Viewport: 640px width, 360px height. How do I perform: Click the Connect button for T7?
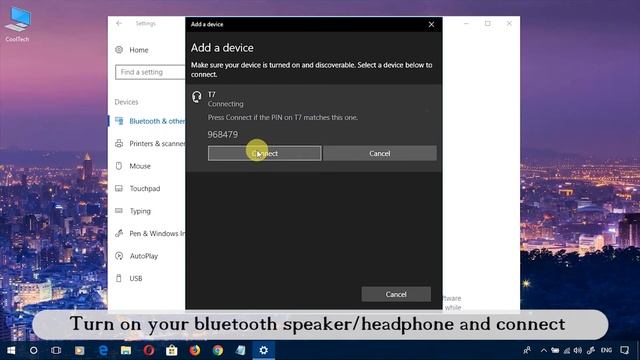tap(264, 153)
